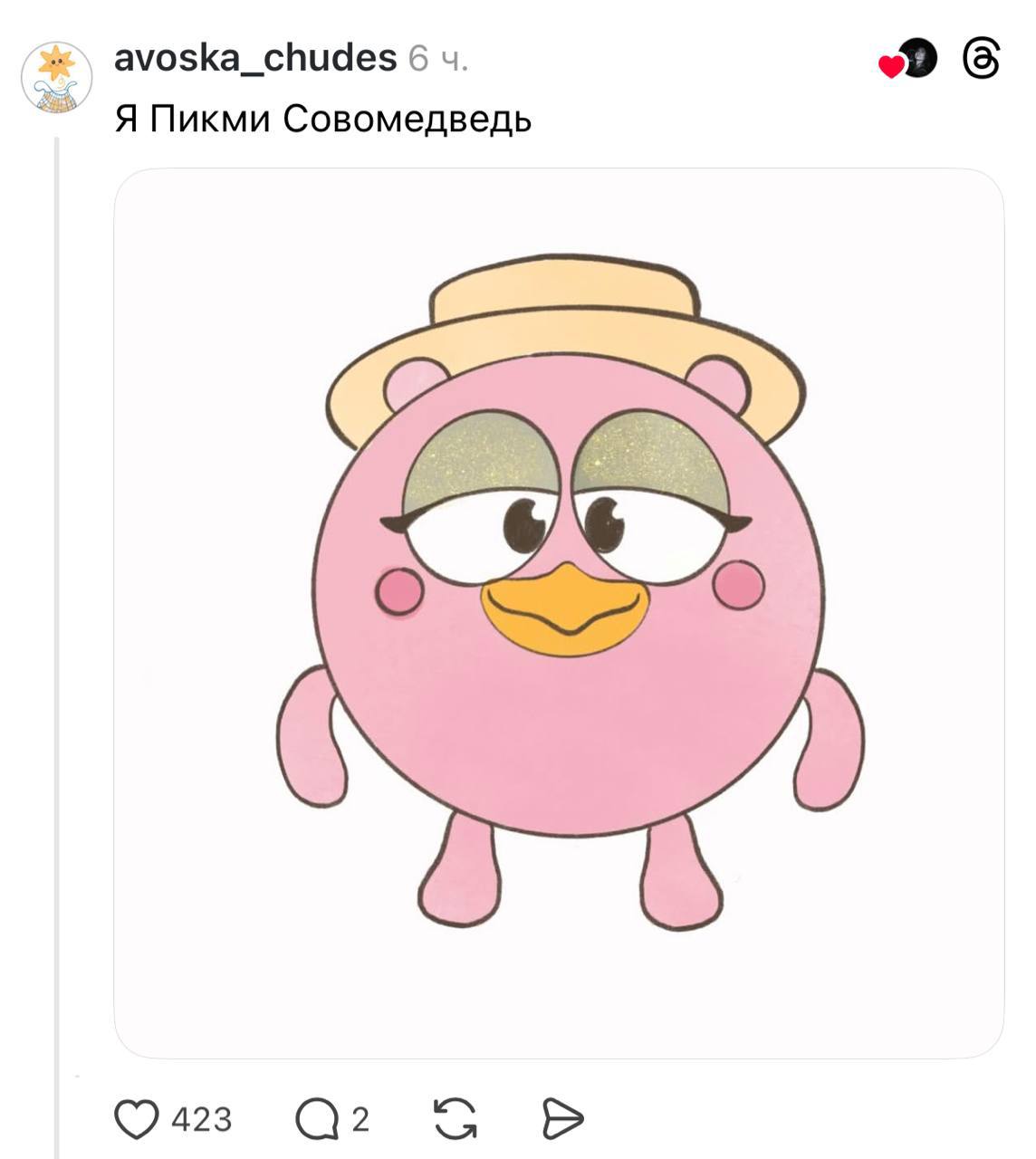Open the Threads logo icon
Image resolution: width=1036 pixels, height=1159 pixels.
[982, 60]
